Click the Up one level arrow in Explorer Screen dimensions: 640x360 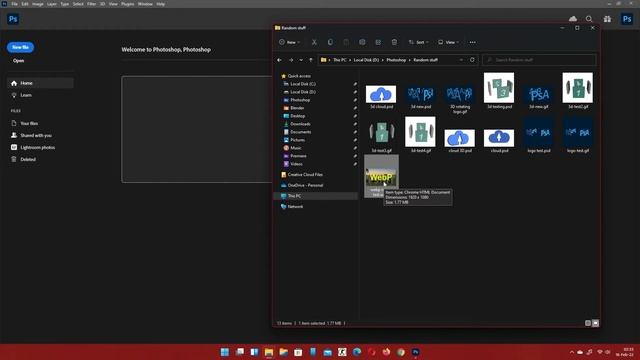tap(311, 60)
